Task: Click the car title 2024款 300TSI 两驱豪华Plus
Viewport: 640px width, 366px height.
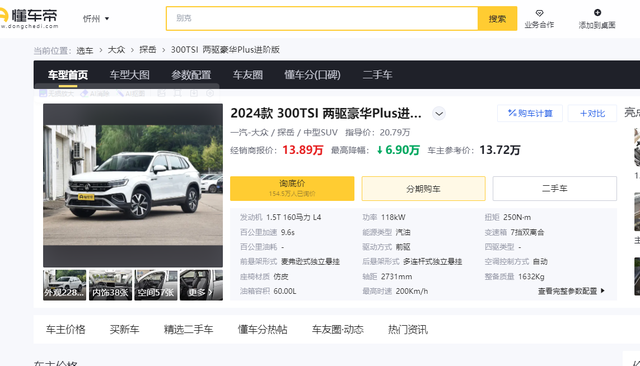Action: (x=326, y=113)
